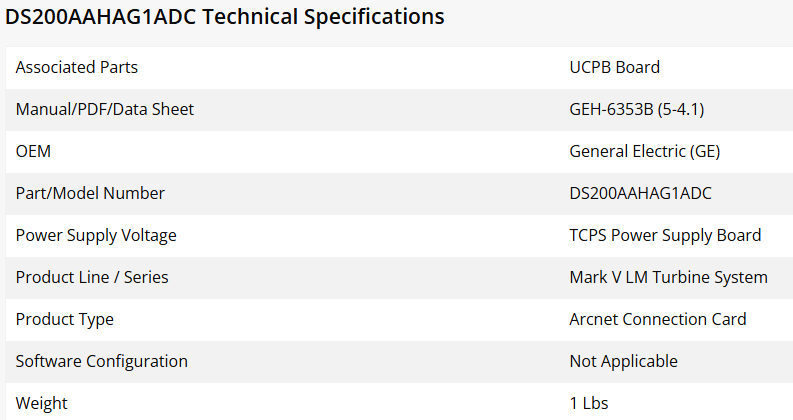Screen dimensions: 793x420
Task: Select the Power Supply Voltage label
Action: tap(96, 236)
